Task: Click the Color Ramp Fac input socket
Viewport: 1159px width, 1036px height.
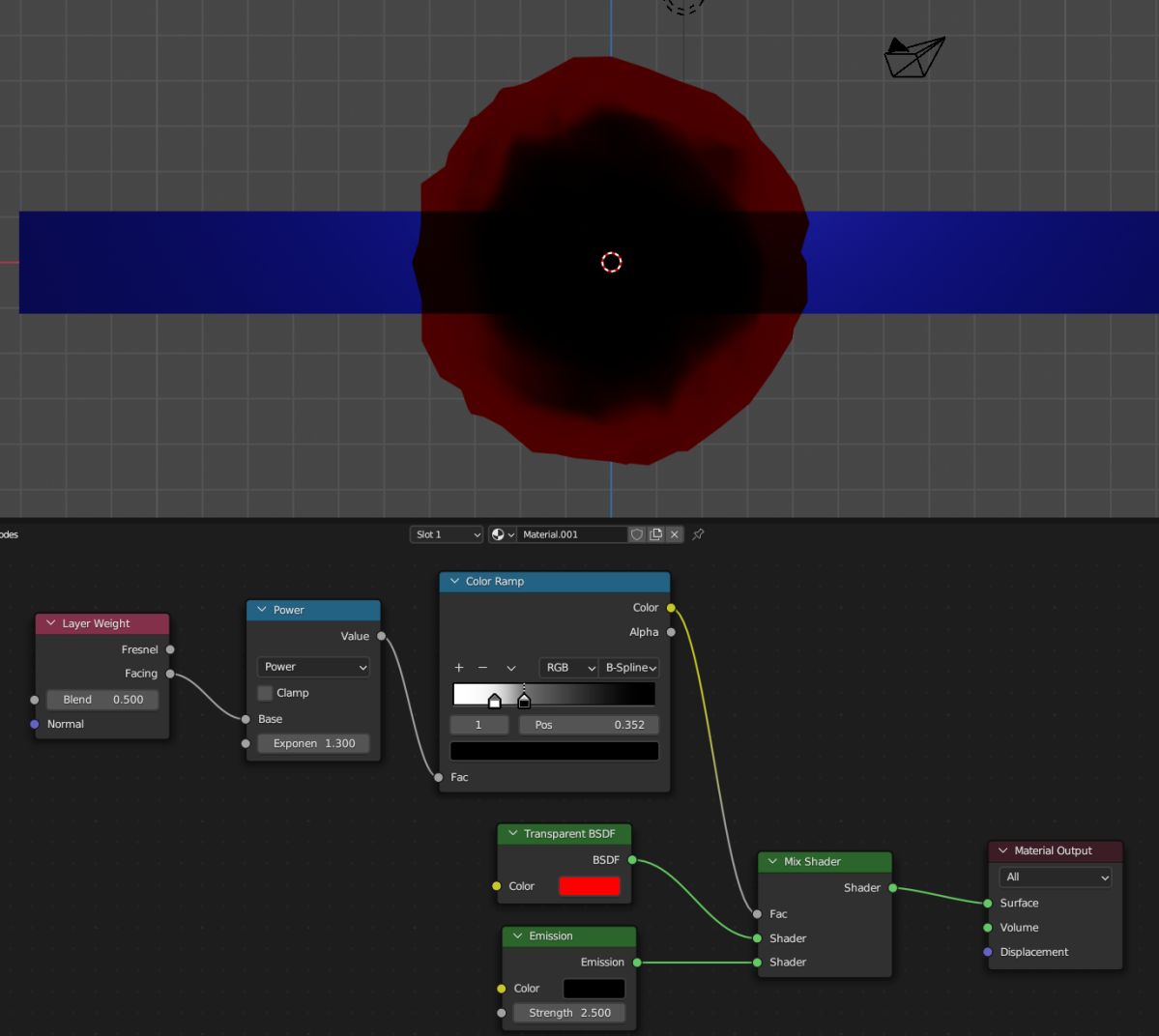Action: tap(438, 777)
